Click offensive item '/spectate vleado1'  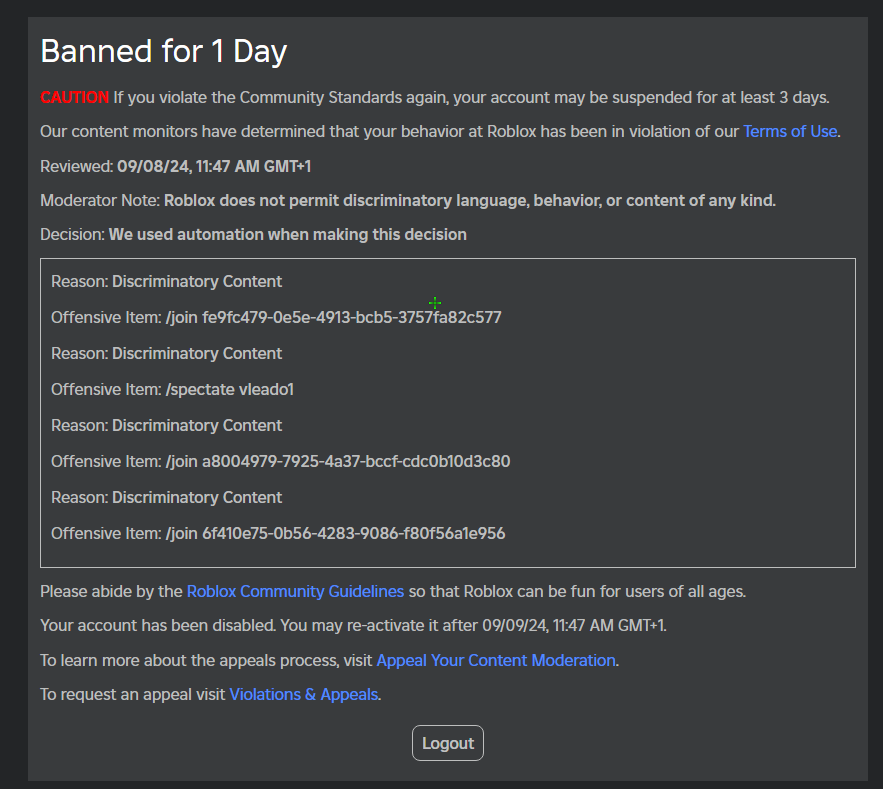tap(230, 390)
